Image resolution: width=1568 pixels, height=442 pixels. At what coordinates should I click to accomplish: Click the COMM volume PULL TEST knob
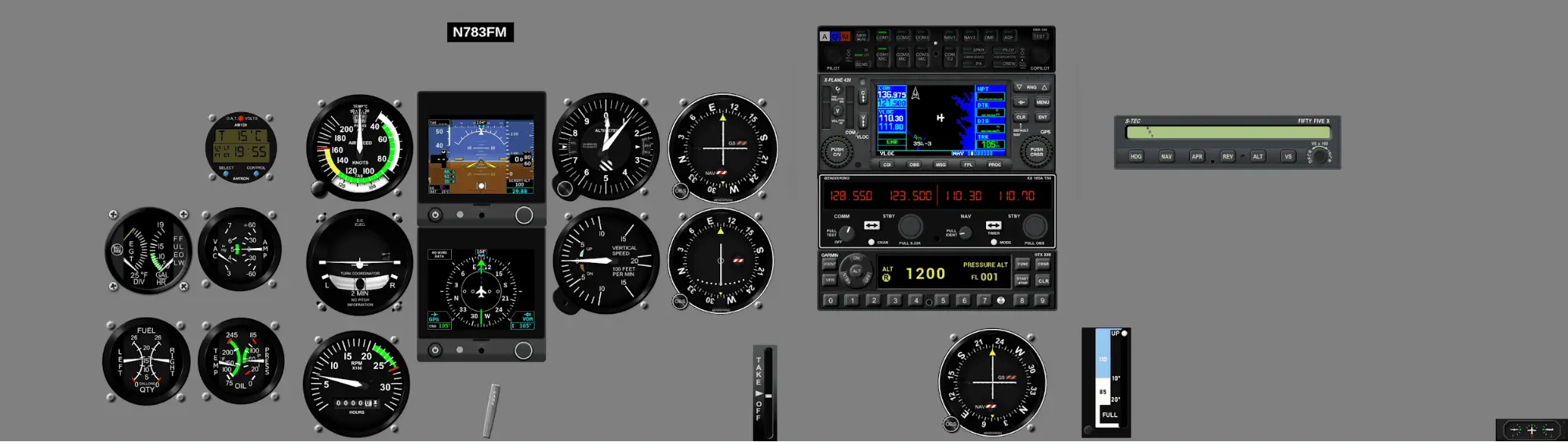coord(846,233)
